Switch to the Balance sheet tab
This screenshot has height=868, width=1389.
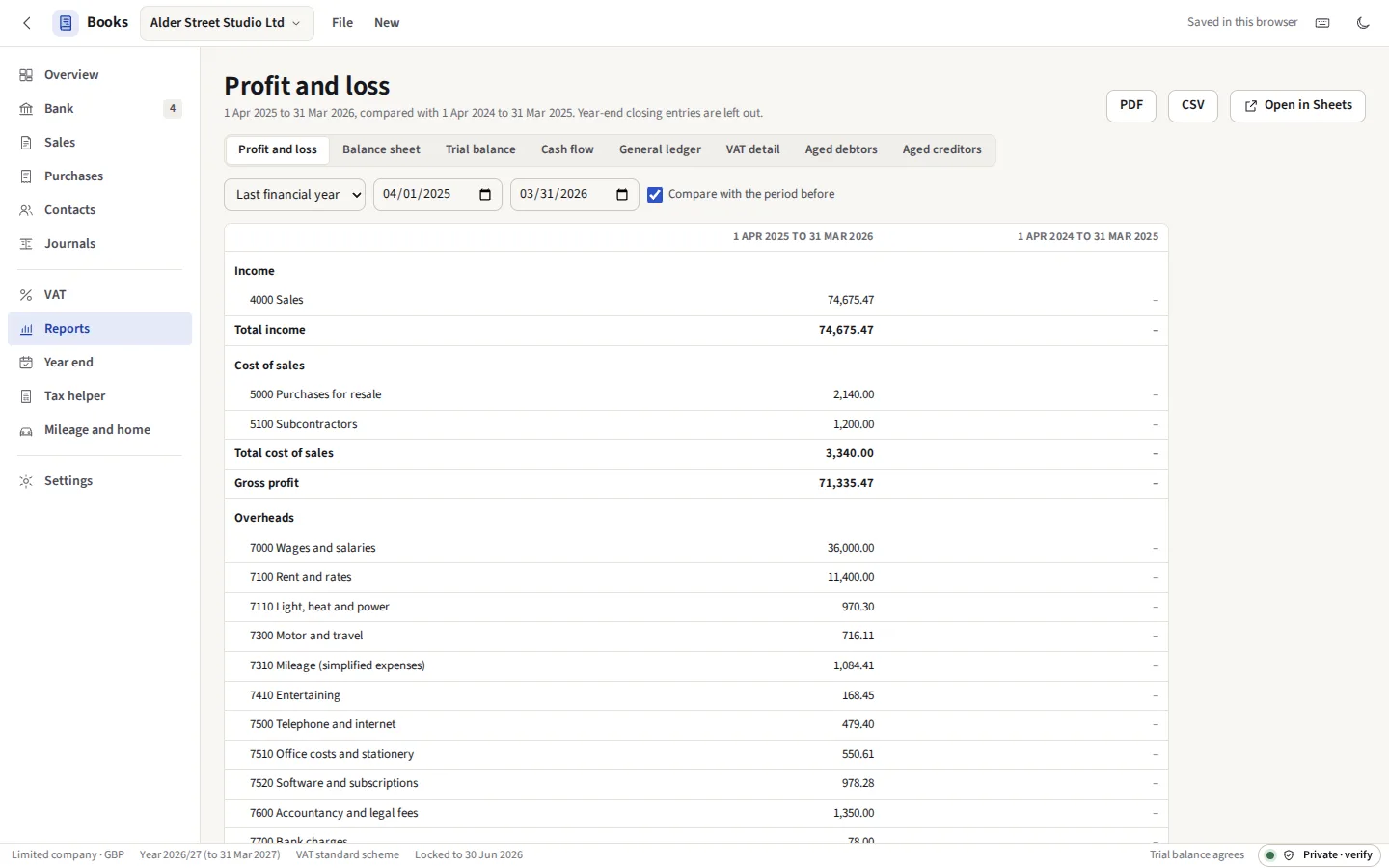381,149
